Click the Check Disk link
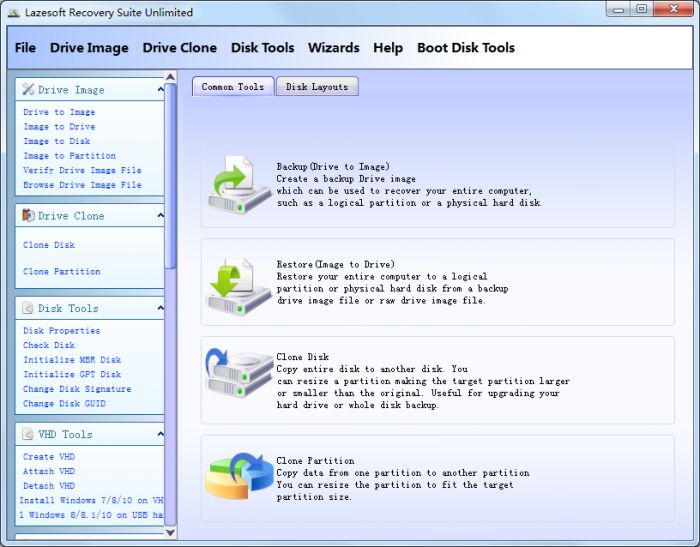700x547 pixels. pos(49,345)
